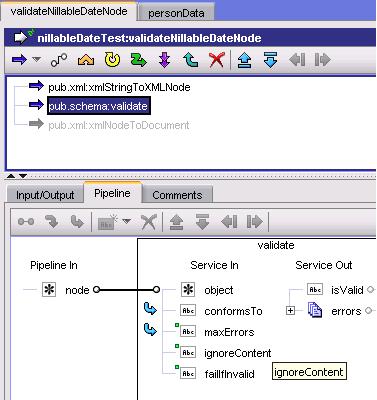This screenshot has width=377, height=400.
Task: Click the pipeline toolbar move up icon
Action: [176, 222]
